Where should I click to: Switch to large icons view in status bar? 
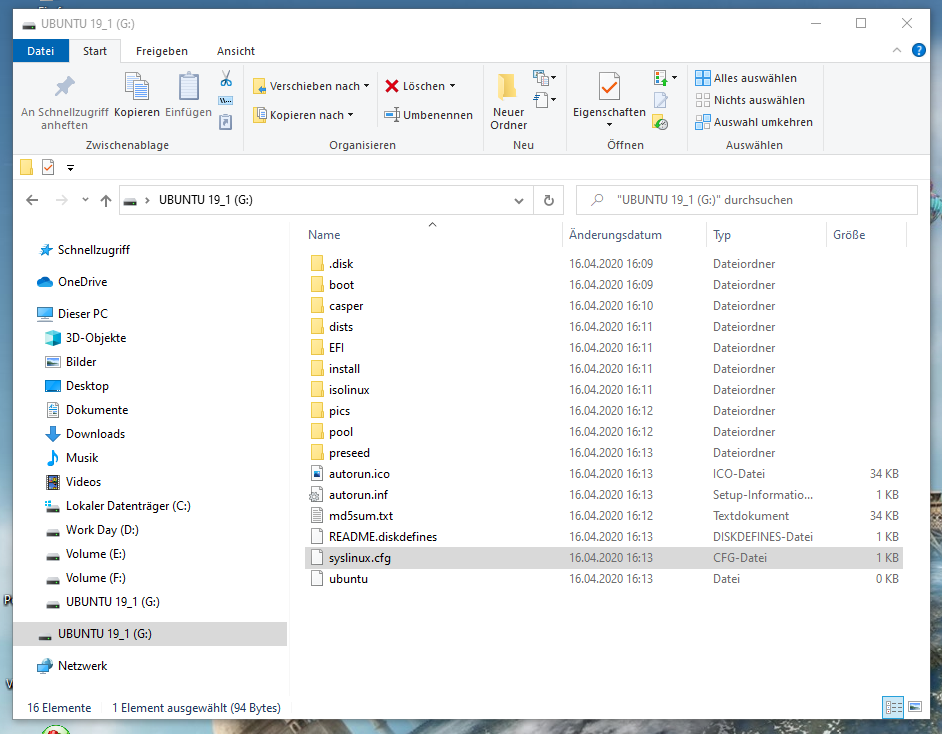point(915,707)
